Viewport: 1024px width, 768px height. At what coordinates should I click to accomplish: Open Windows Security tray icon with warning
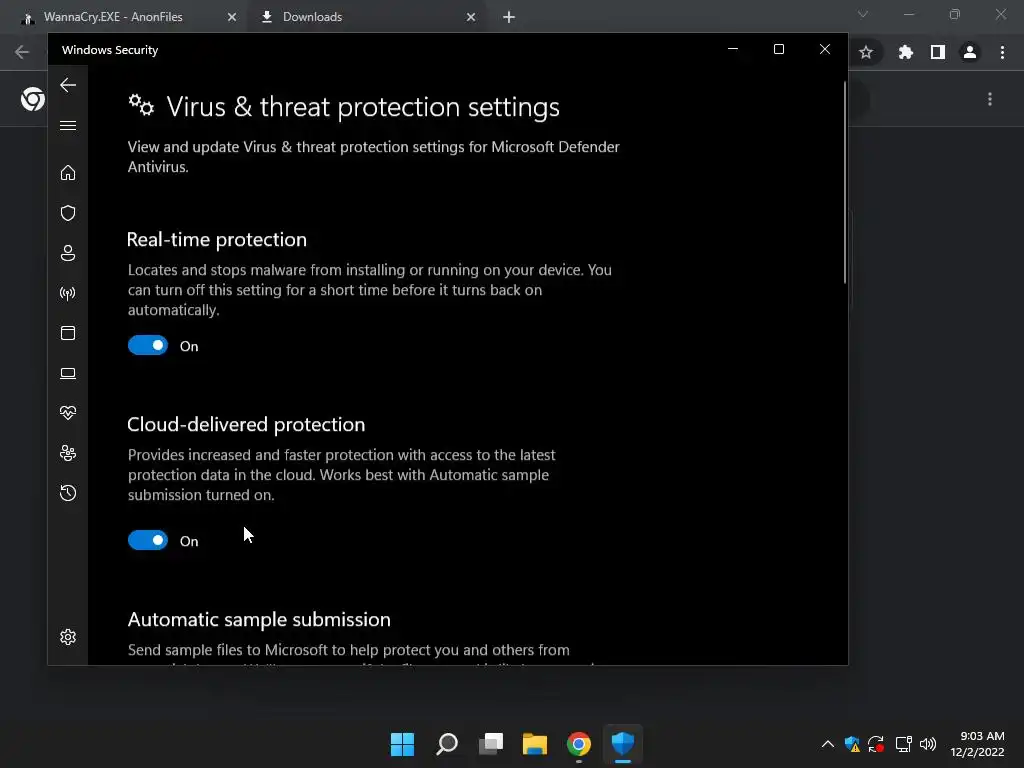click(x=852, y=744)
